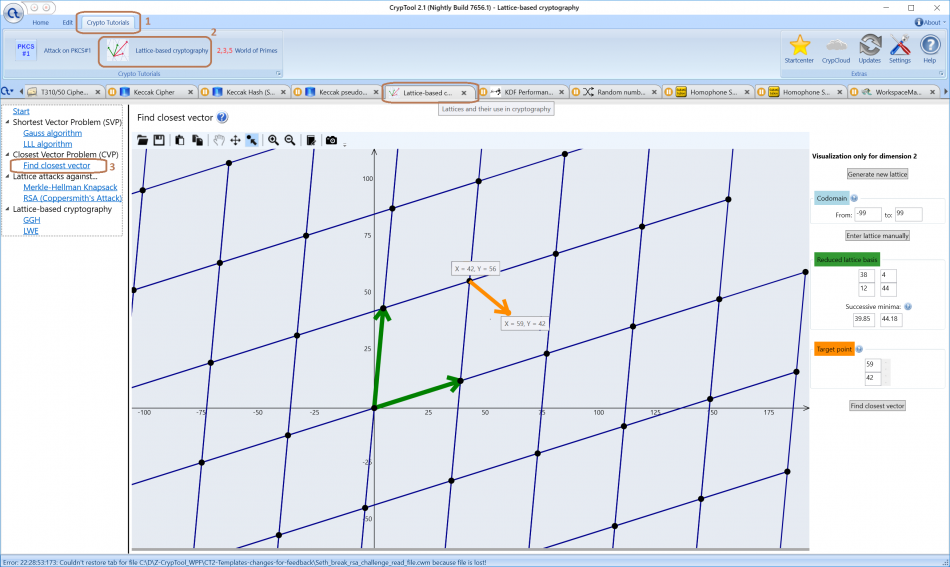
Task: Open CrypCloud from the ribbon
Action: (836, 48)
